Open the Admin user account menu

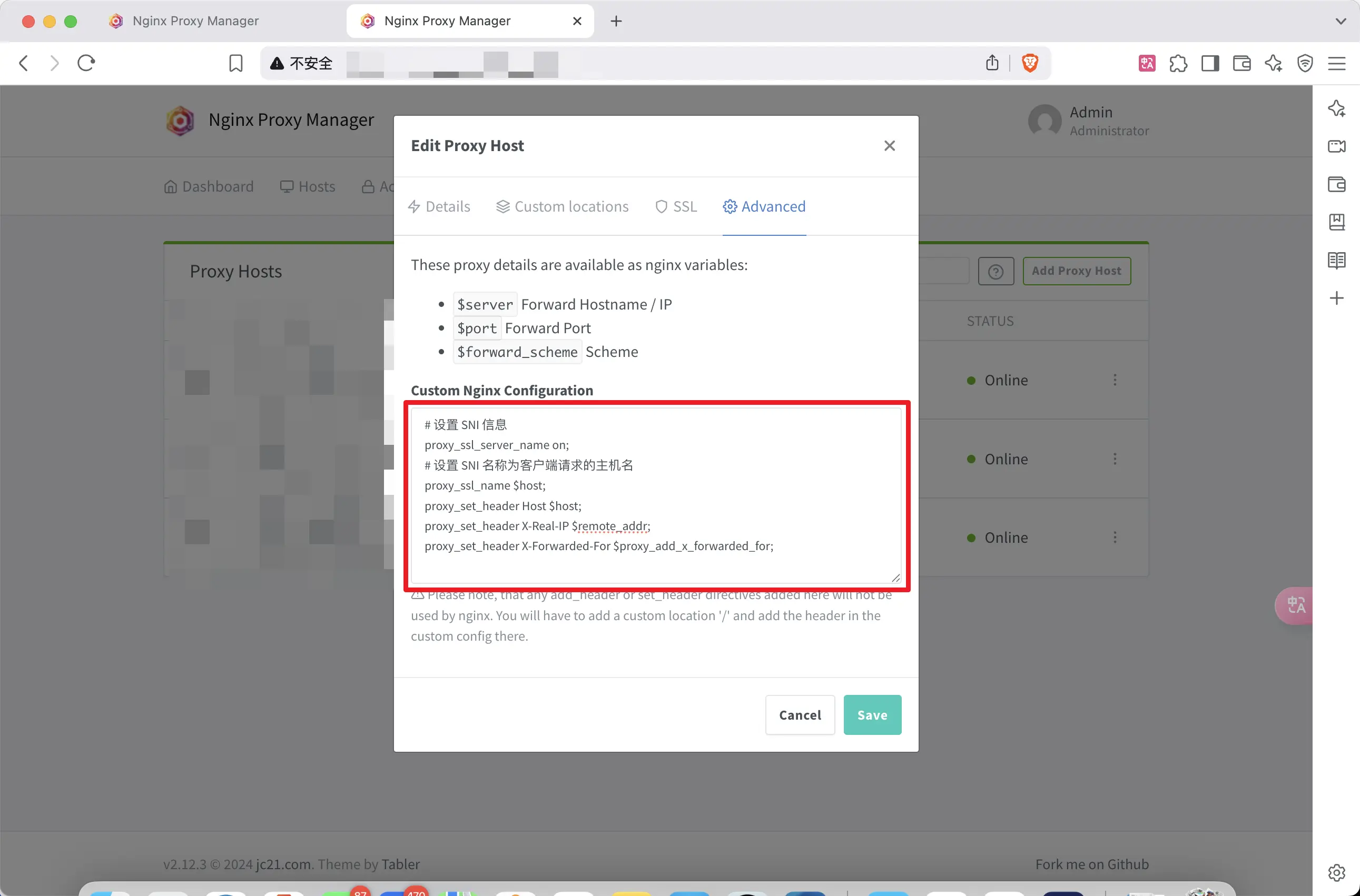click(1088, 121)
